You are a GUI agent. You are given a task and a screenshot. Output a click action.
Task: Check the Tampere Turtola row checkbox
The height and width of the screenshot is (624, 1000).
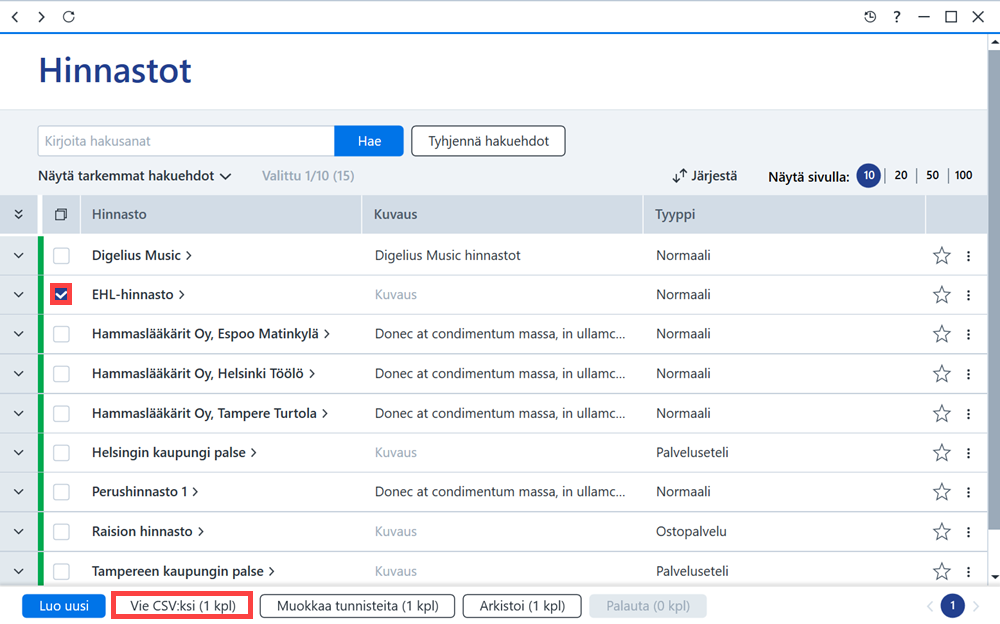click(61, 413)
